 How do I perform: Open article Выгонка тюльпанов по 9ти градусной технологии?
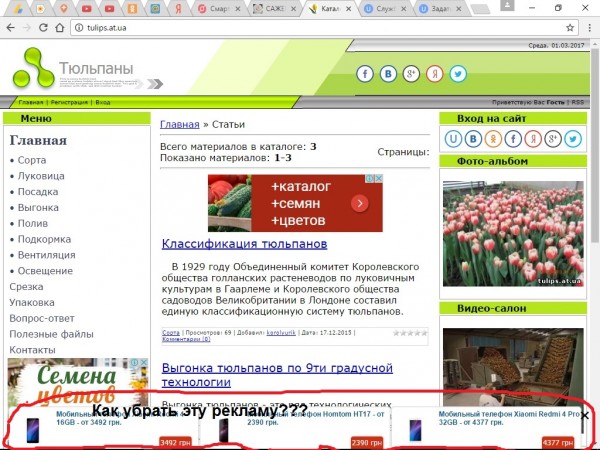(277, 375)
